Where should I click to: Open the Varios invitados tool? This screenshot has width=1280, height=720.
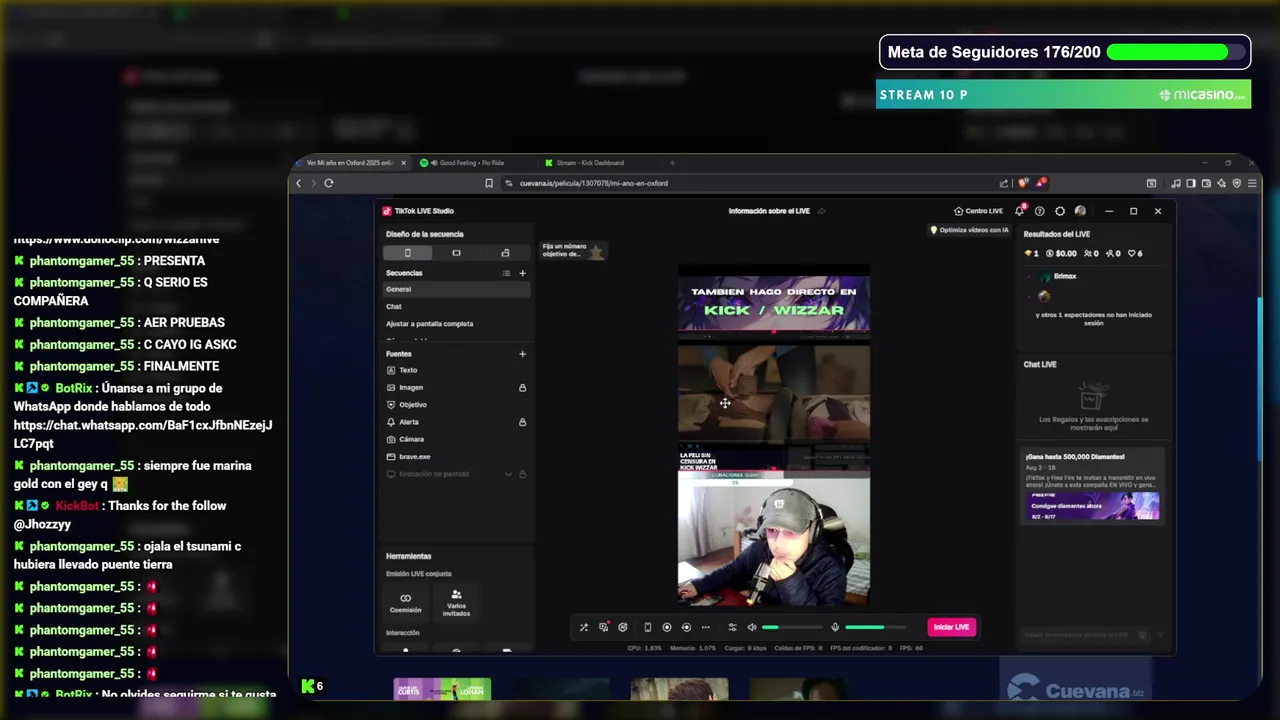[456, 602]
